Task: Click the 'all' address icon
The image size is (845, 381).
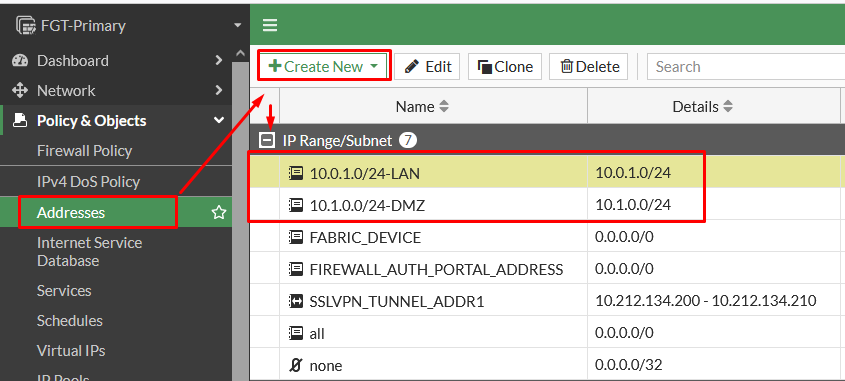Action: coord(296,334)
